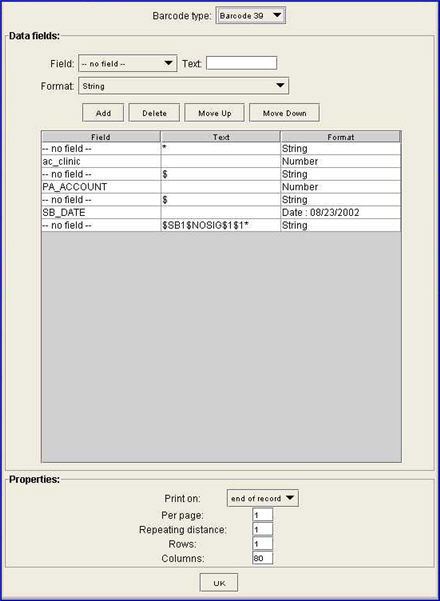Select the ac_clinic table row
The height and width of the screenshot is (601, 440).
(x=221, y=161)
